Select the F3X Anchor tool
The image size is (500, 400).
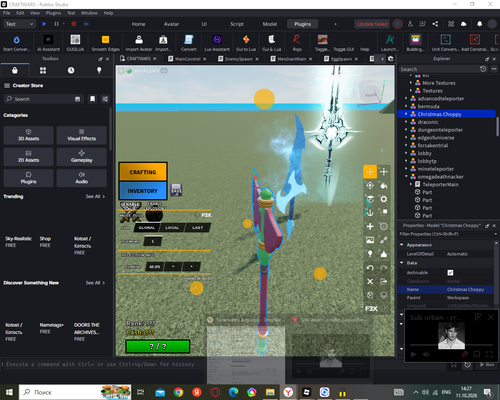coord(370,213)
